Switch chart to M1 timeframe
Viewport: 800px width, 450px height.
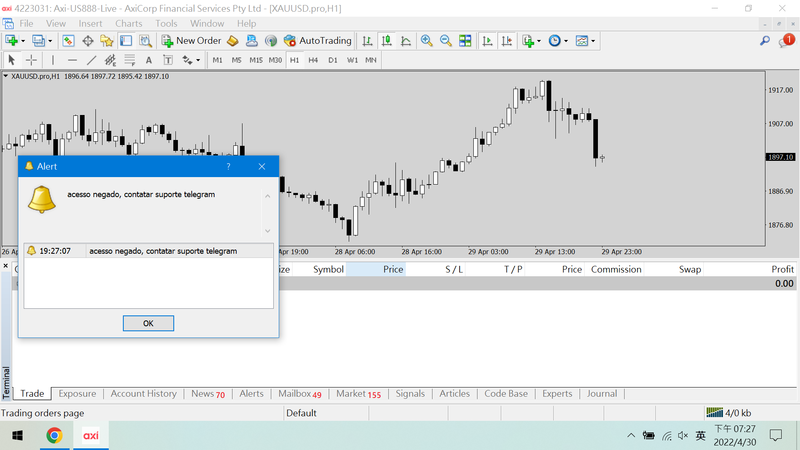pos(217,60)
